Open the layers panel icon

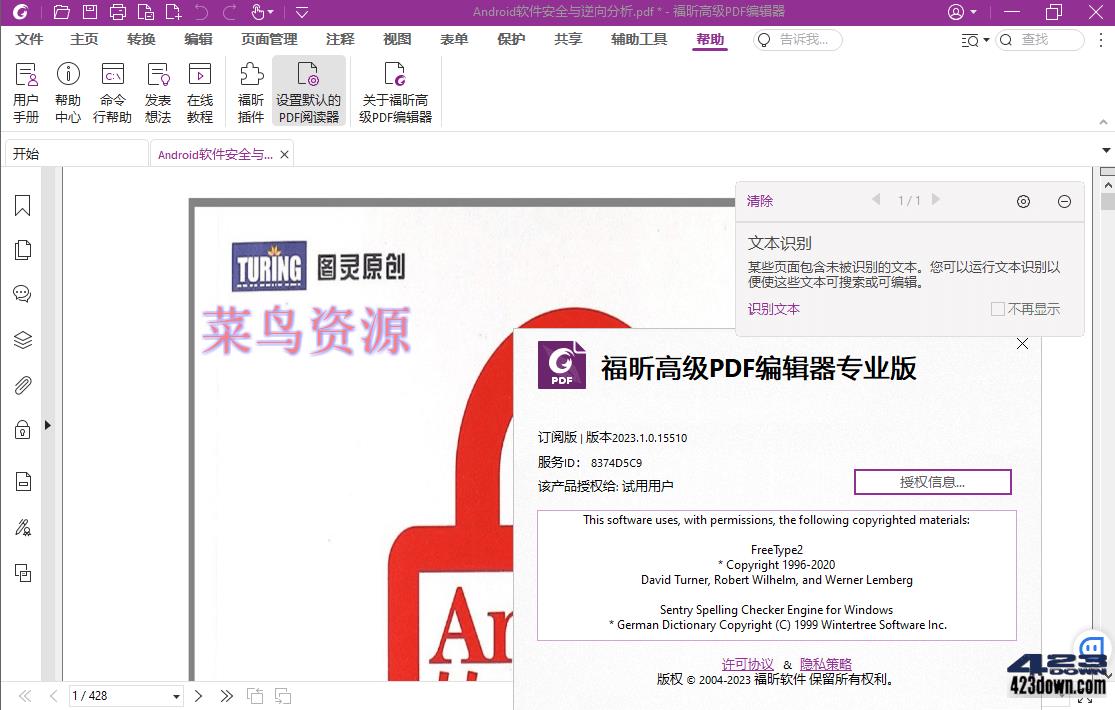pos(22,339)
